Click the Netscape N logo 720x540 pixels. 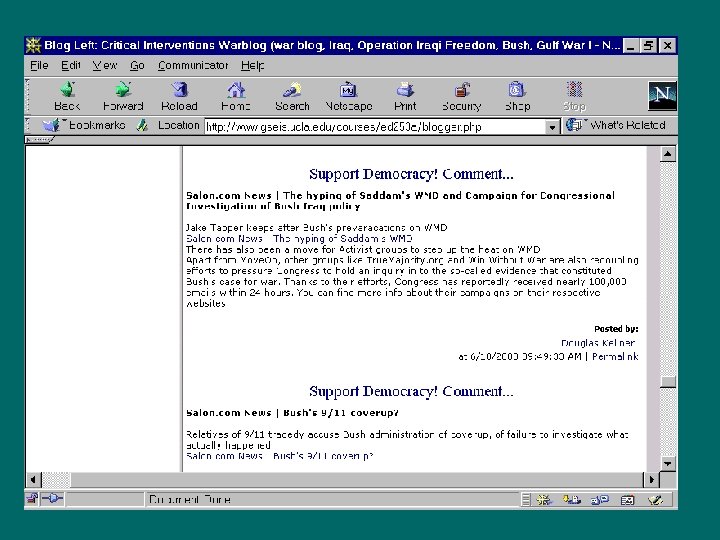pos(662,96)
